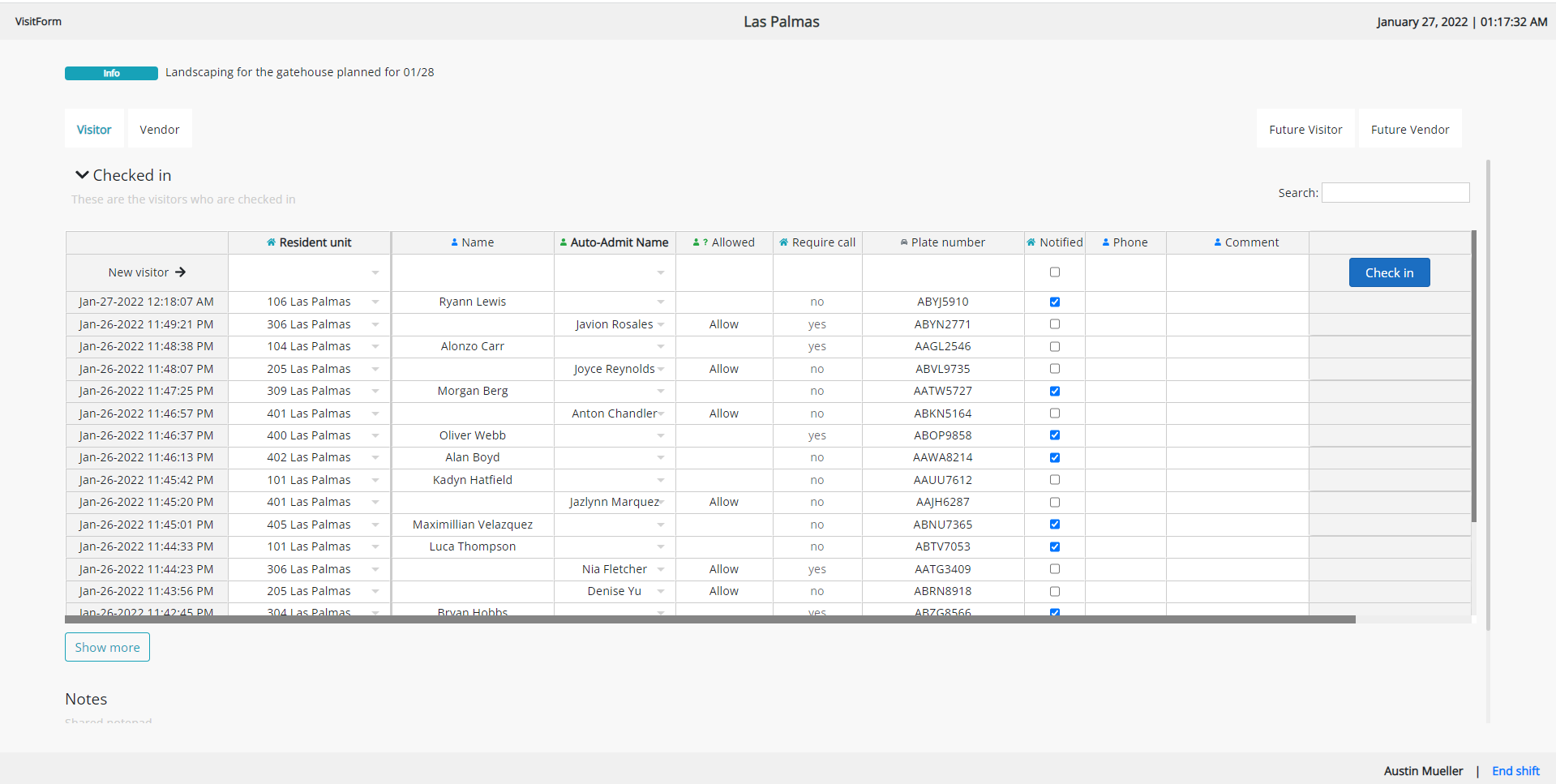Click the green person icon on Auto-Admit Name

click(564, 242)
